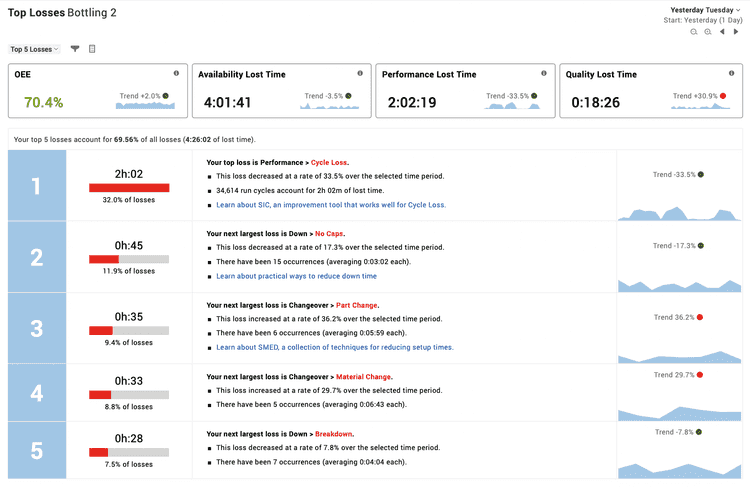Click the OEE card sparkline
Image resolution: width=750 pixels, height=487 pixels.
click(145, 105)
